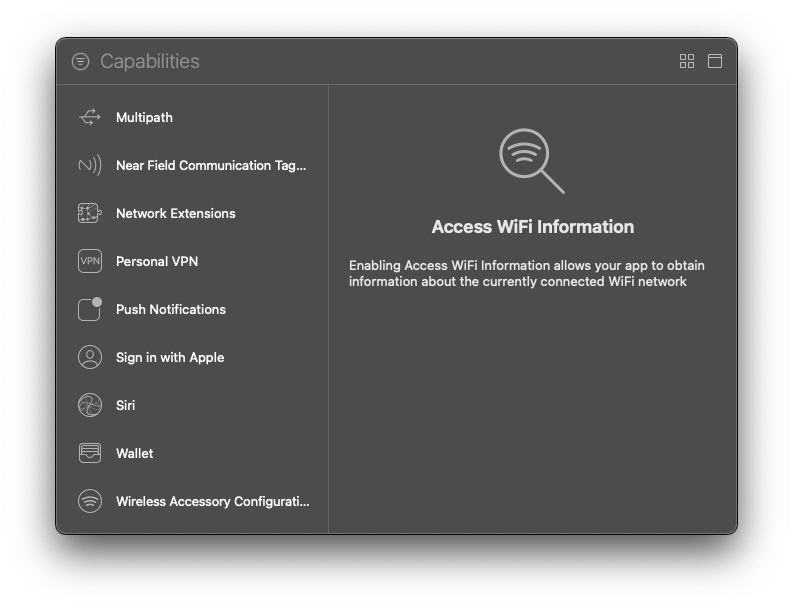Click the Wallet icon
This screenshot has width=793, height=608.
click(x=90, y=453)
